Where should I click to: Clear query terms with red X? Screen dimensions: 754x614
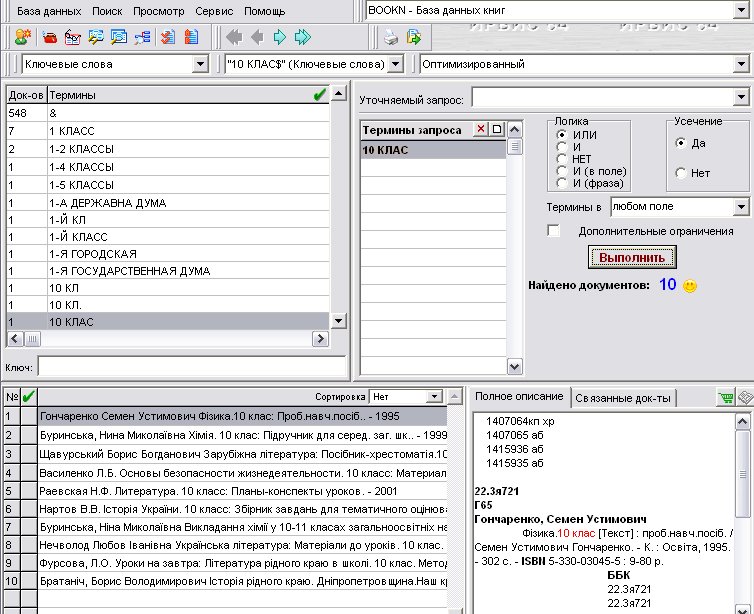tap(480, 129)
